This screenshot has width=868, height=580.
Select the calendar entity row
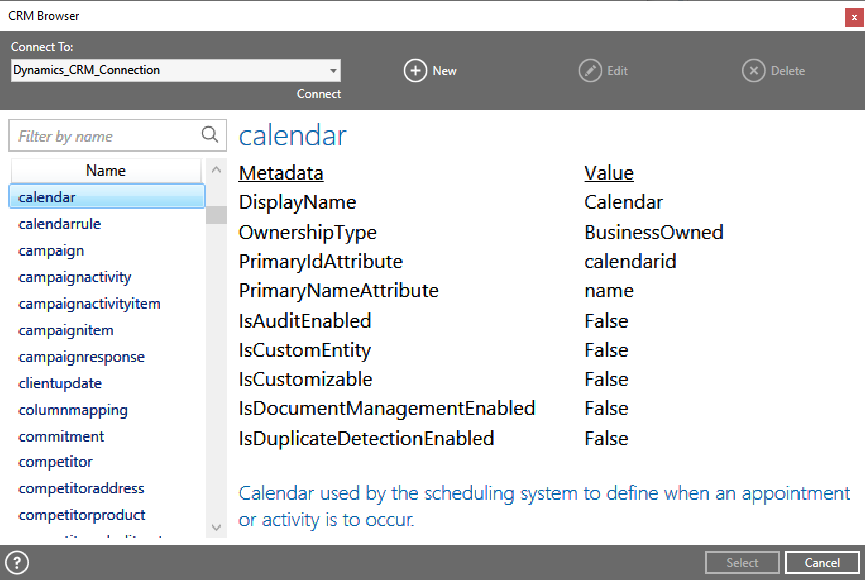coord(107,197)
